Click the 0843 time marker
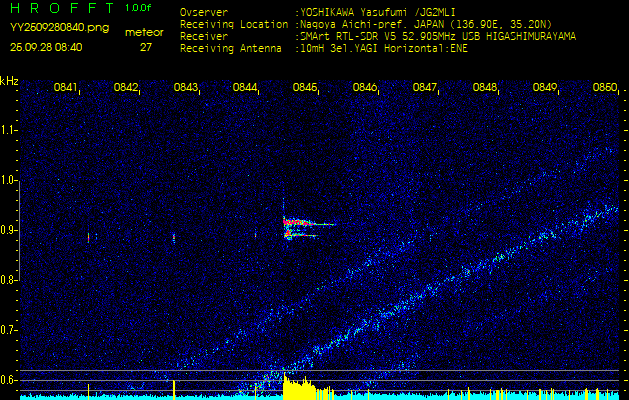 185,87
